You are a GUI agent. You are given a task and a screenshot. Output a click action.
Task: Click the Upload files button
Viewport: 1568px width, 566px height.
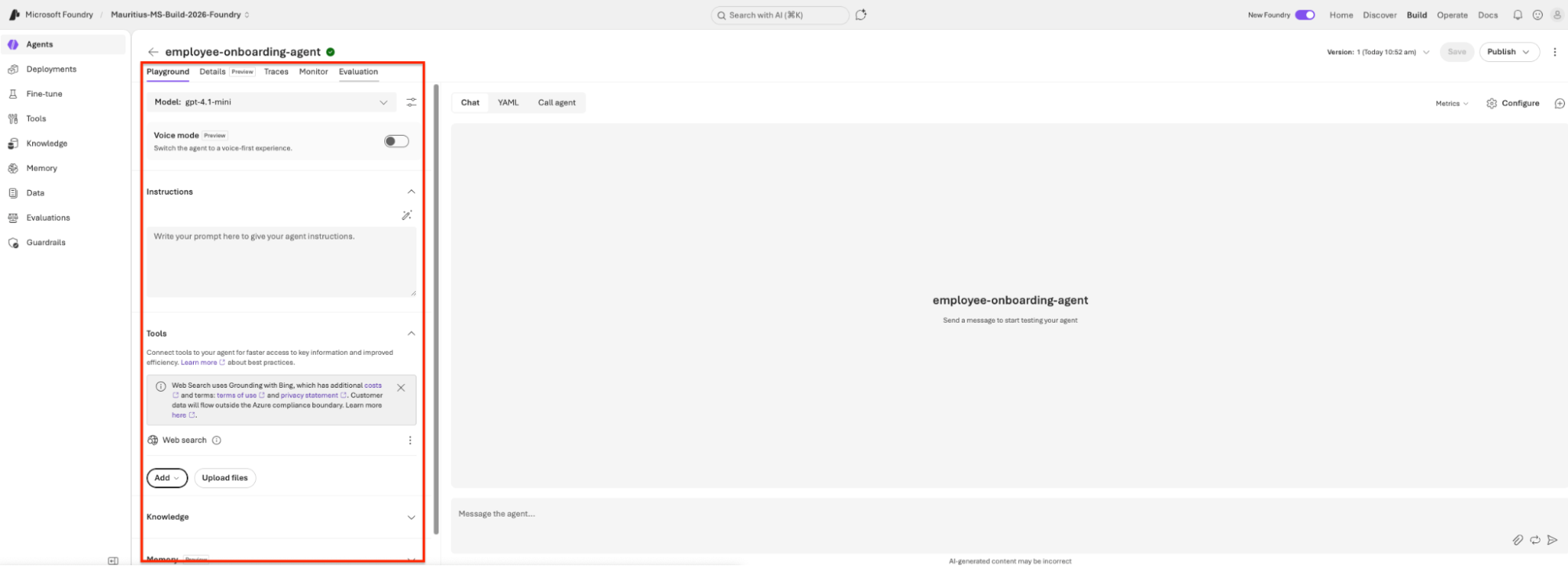tap(225, 478)
